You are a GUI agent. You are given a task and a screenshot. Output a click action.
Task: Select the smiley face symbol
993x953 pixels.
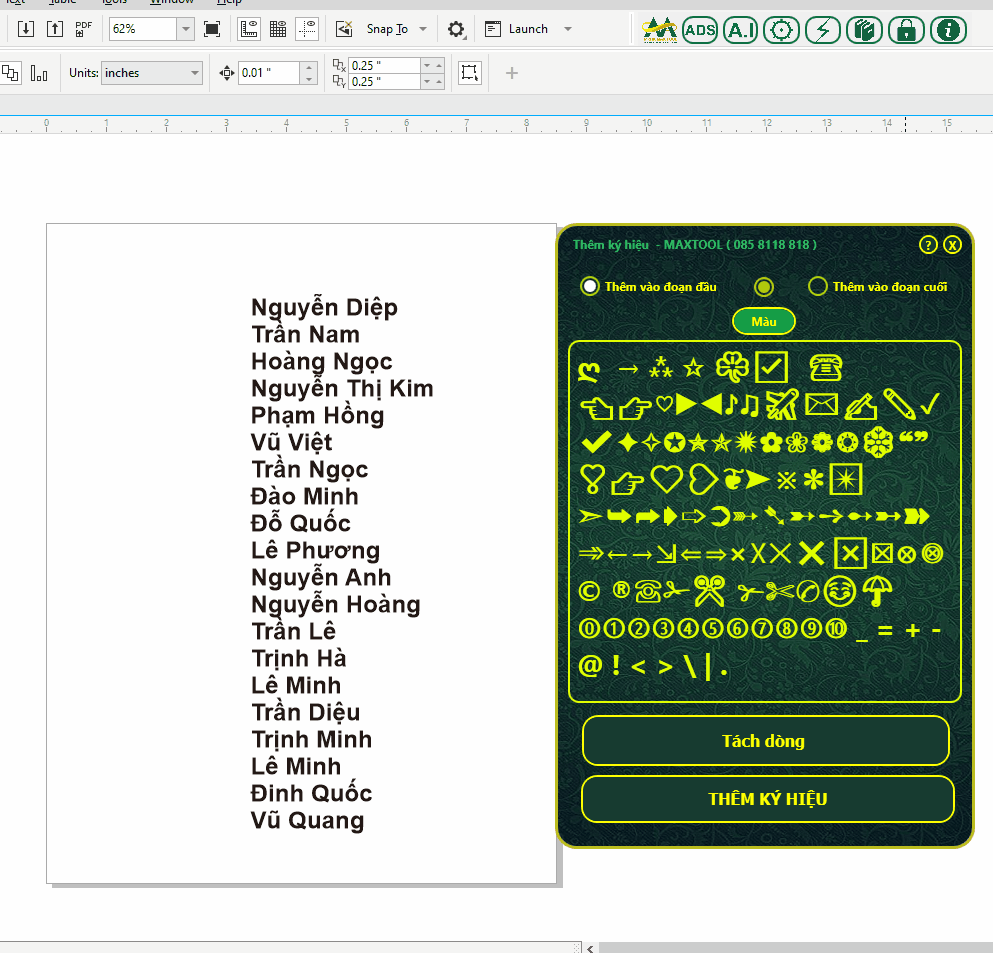click(840, 591)
